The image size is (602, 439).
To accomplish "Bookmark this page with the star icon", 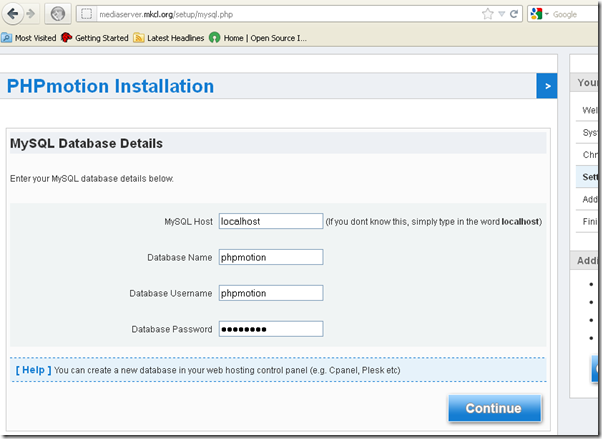I will click(x=488, y=14).
